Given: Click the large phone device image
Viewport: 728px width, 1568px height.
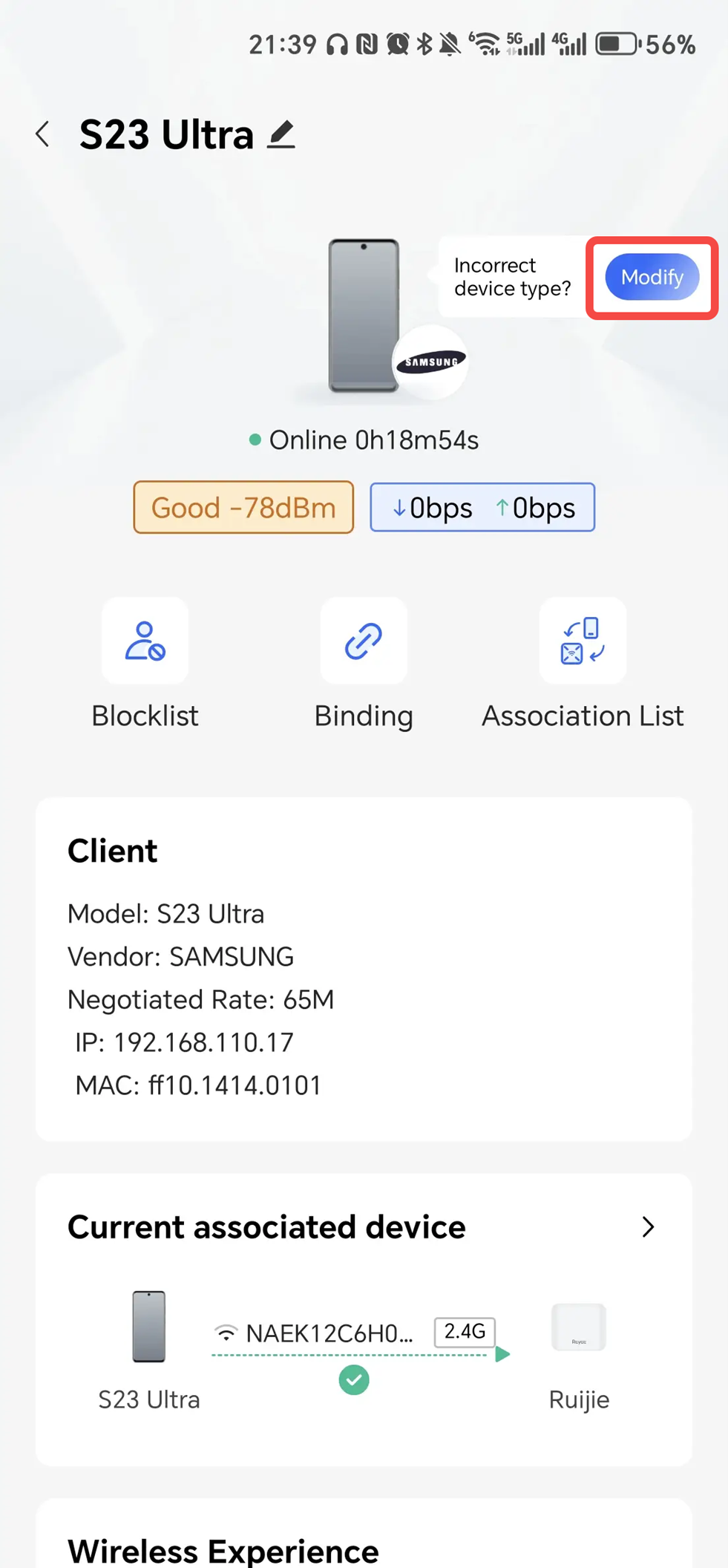Looking at the screenshot, I should 364,316.
